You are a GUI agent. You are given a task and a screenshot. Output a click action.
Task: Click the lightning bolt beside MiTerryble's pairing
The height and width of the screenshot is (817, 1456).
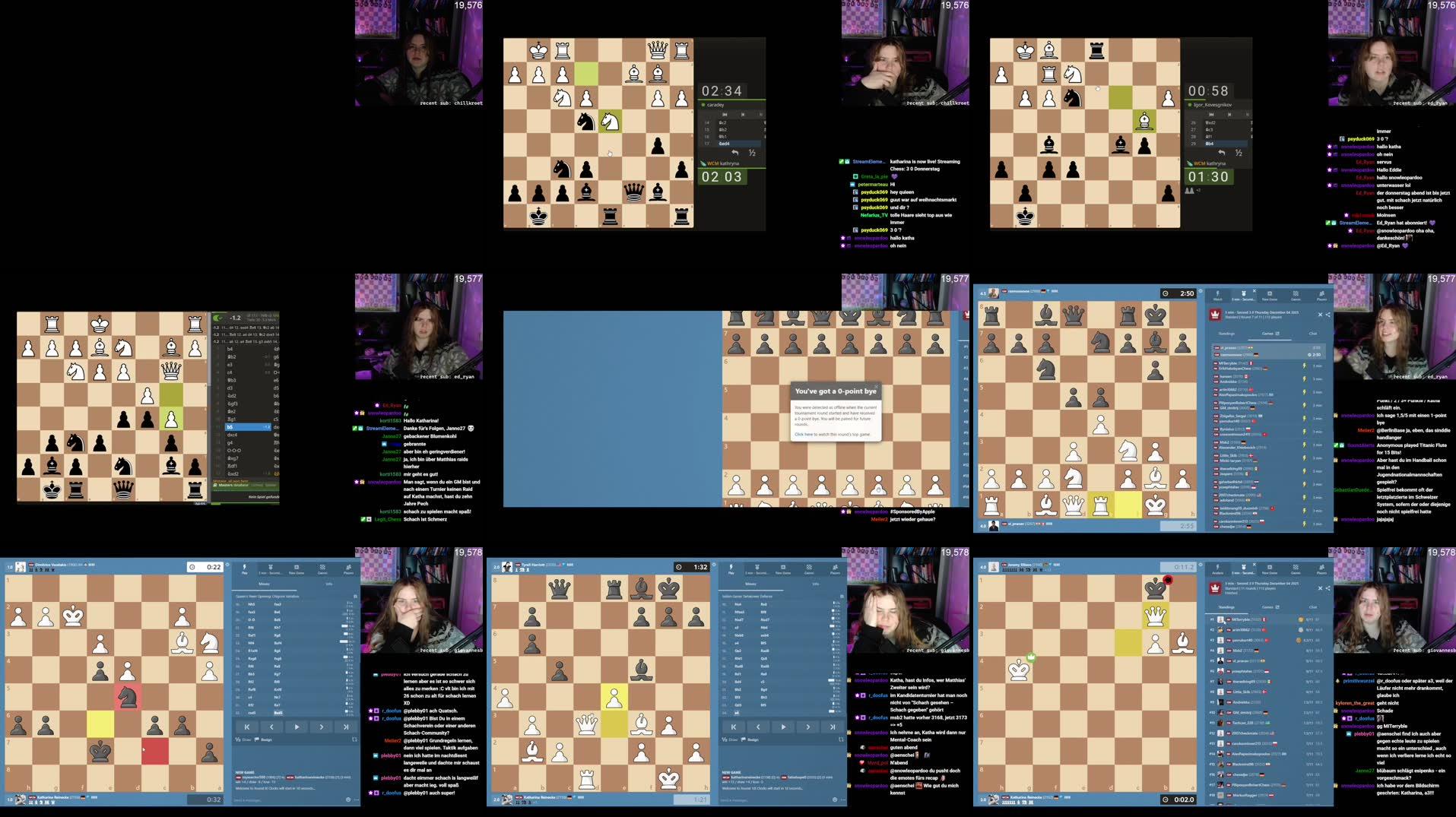click(x=1305, y=366)
